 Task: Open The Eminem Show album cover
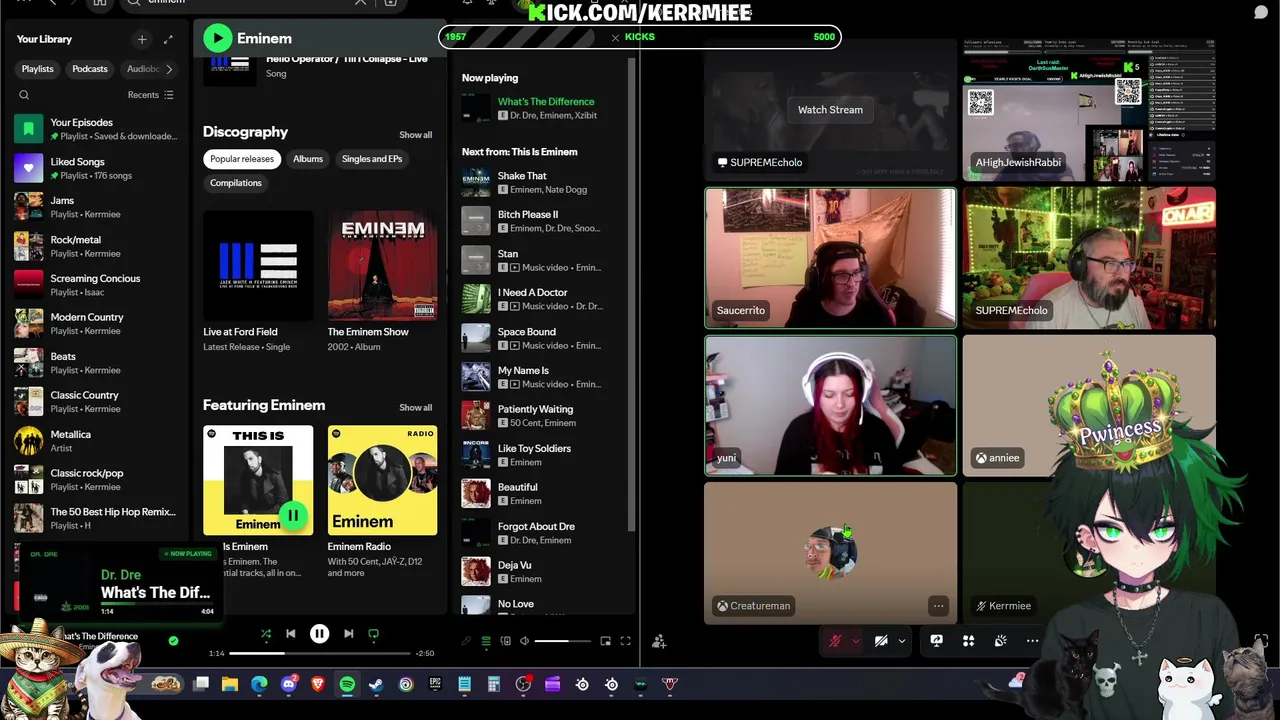(382, 265)
